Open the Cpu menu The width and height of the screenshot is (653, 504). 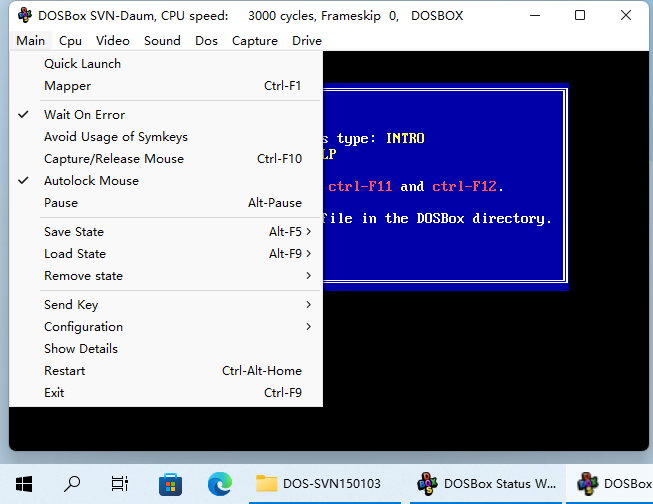[70, 41]
